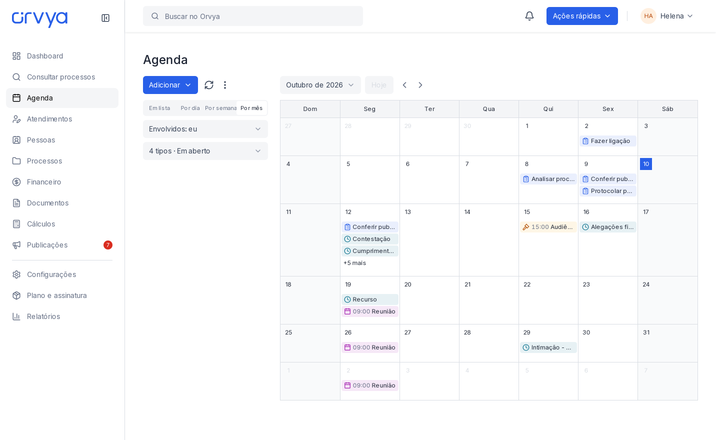
Task: Open the Protocolar p... task on day 9
Action: tap(608, 191)
